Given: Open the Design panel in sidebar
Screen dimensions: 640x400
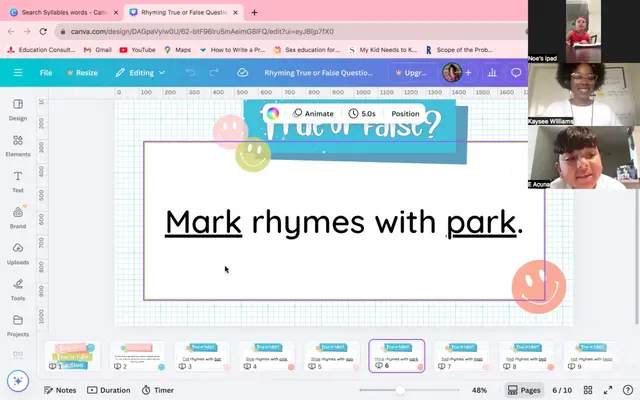Looking at the screenshot, I should [18, 110].
